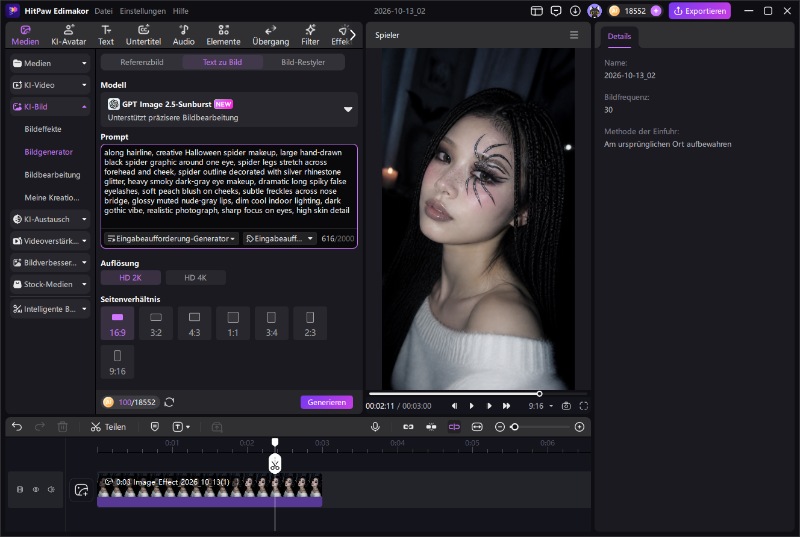Select the 1:1 aspect ratio
The height and width of the screenshot is (537, 800).
[x=233, y=323]
